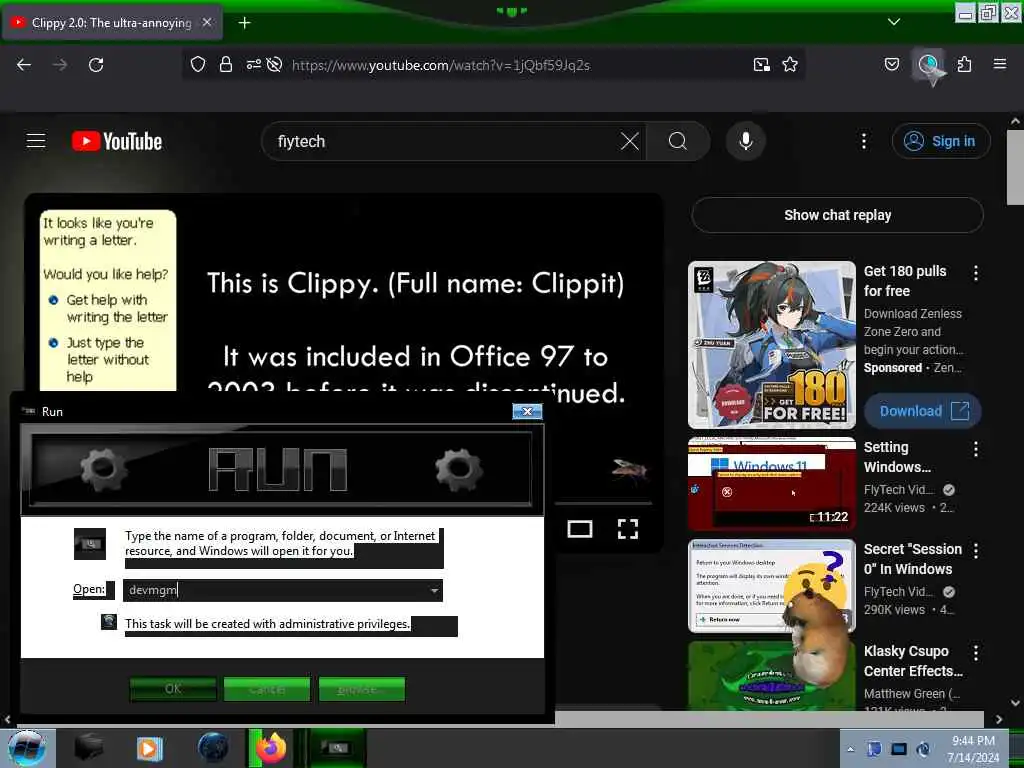Open the Setting Windows video thumbnail
The image size is (1024, 768).
coord(772,484)
